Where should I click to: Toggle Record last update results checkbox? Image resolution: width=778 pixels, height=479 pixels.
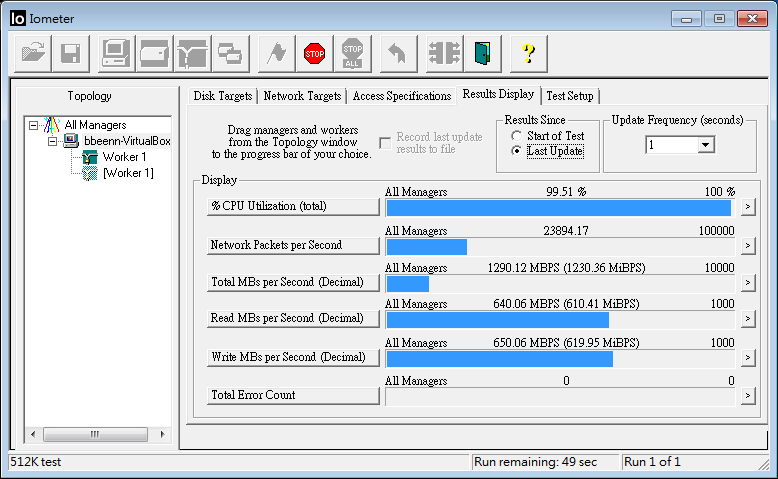click(x=385, y=143)
